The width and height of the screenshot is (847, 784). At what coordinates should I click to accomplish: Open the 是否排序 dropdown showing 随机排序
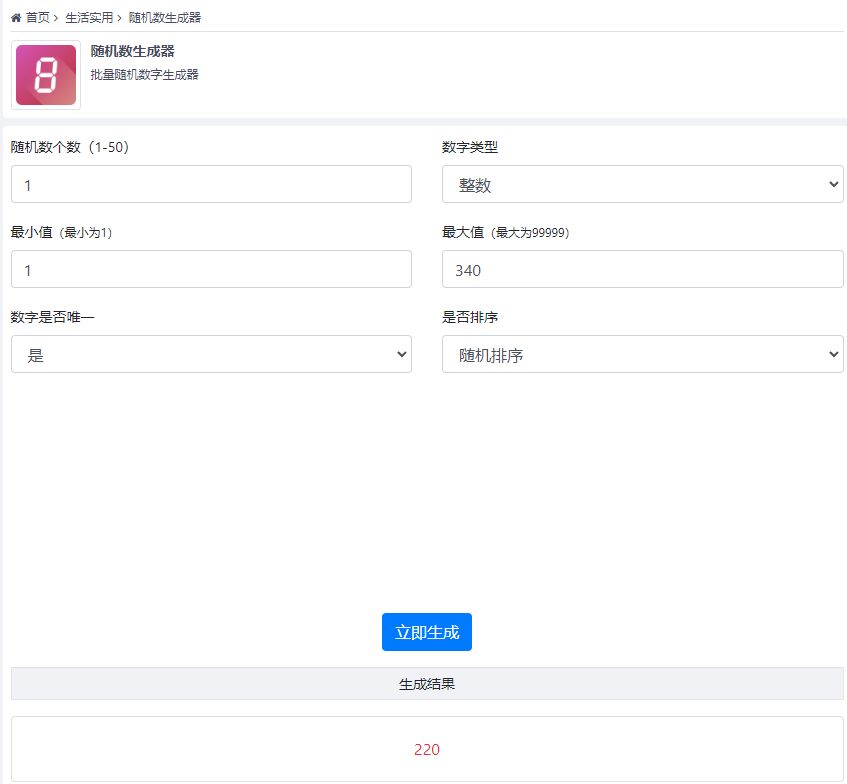[642, 354]
